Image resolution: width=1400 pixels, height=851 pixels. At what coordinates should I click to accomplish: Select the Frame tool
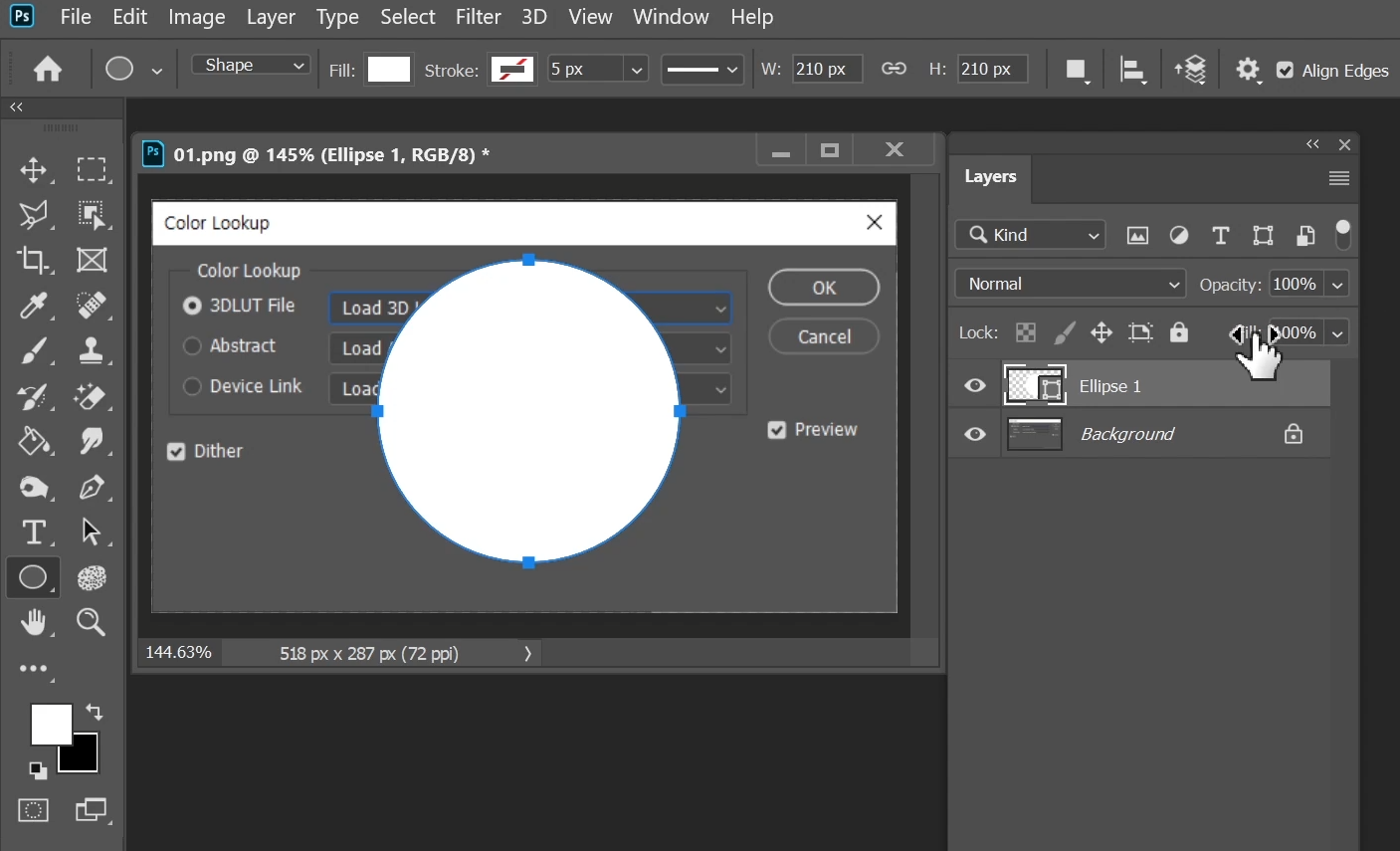tap(92, 260)
